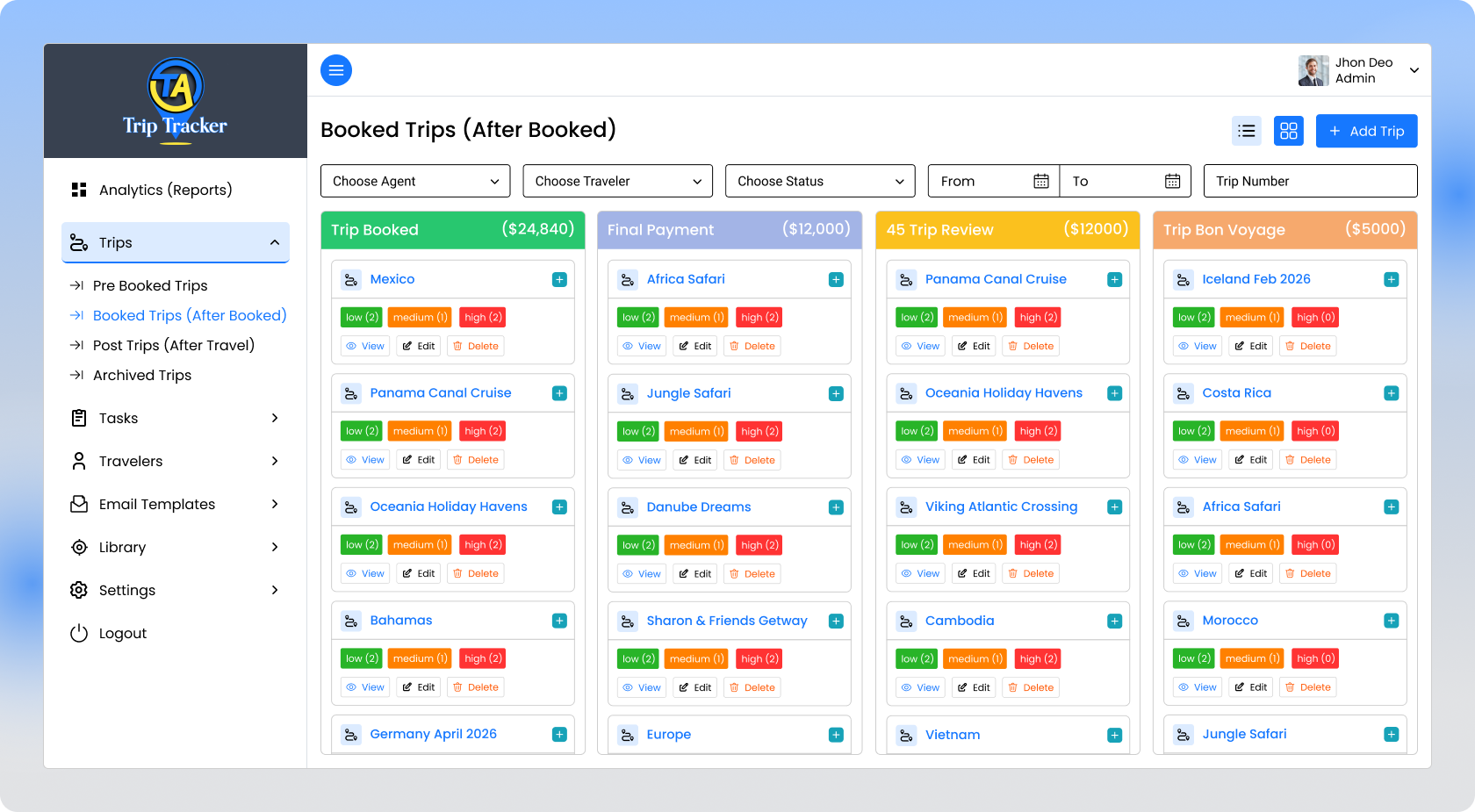
Task: Open the From date calendar icon
Action: [1040, 181]
